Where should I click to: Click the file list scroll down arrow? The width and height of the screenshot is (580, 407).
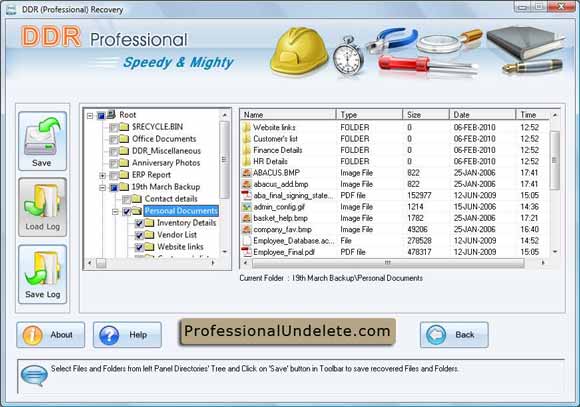click(x=555, y=252)
